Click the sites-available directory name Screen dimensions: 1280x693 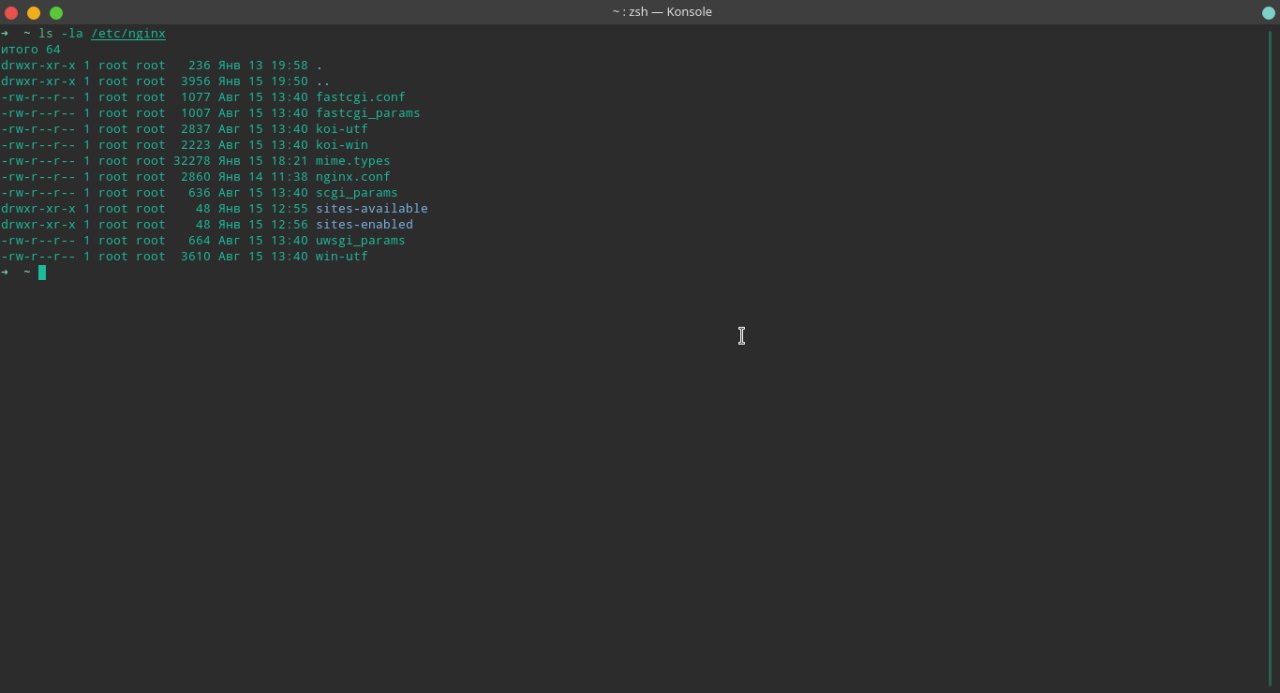372,209
